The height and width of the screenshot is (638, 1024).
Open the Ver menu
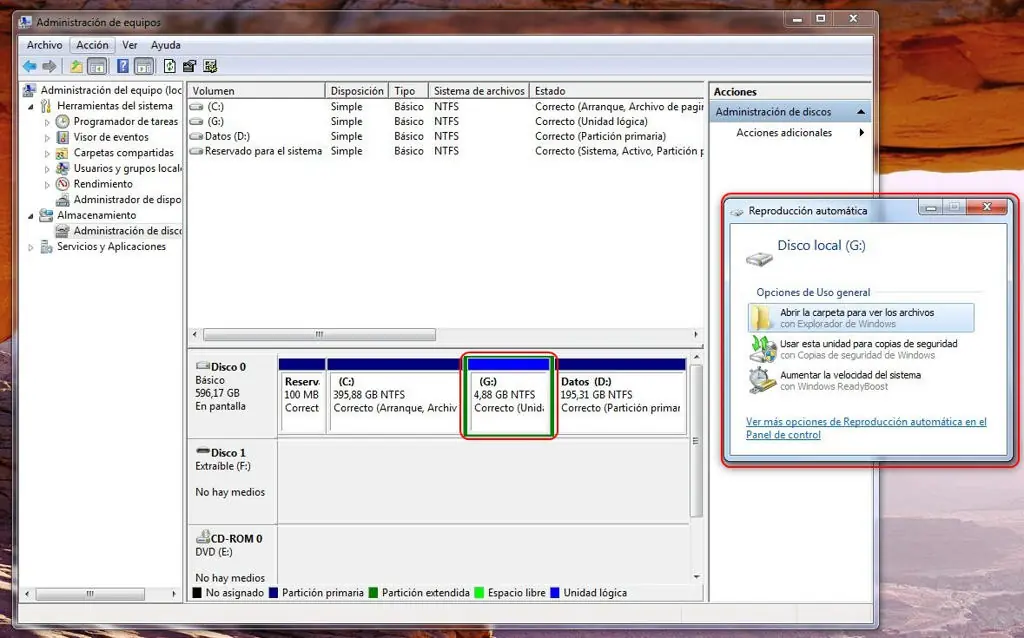pos(130,45)
